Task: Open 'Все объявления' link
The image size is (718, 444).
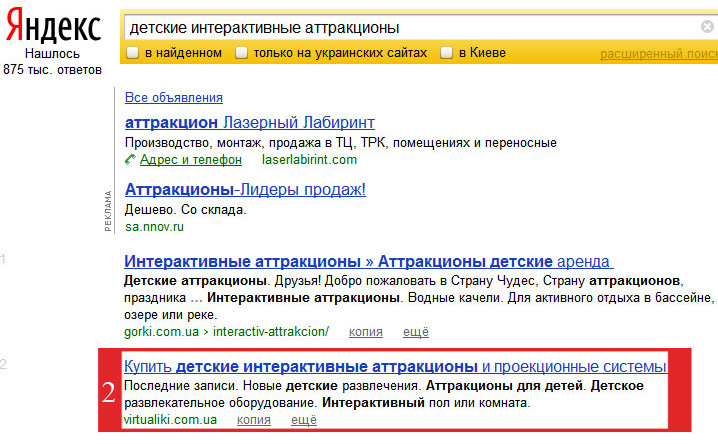Action: [x=174, y=97]
